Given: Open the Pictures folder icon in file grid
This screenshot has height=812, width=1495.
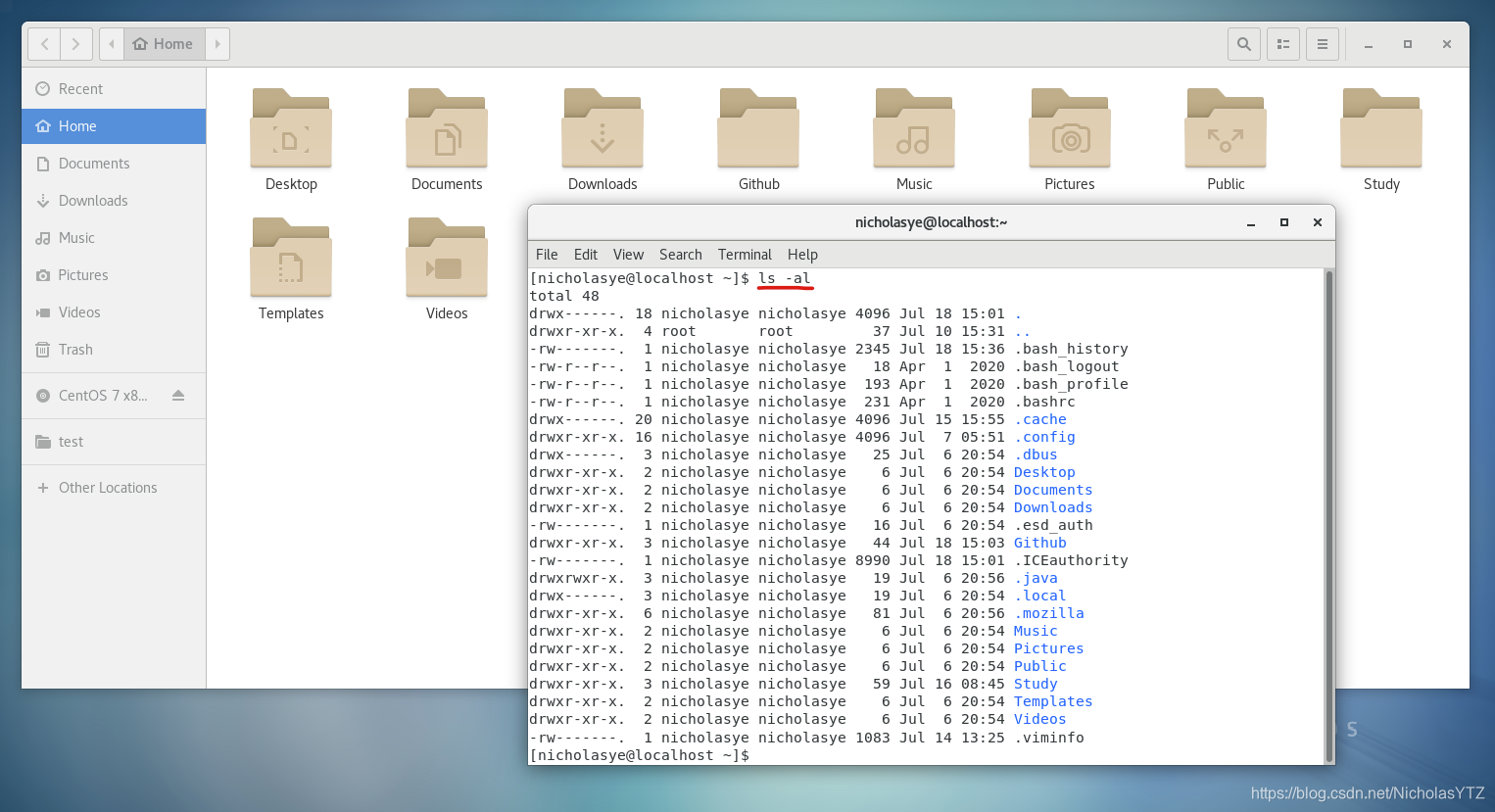Looking at the screenshot, I should 1070,128.
